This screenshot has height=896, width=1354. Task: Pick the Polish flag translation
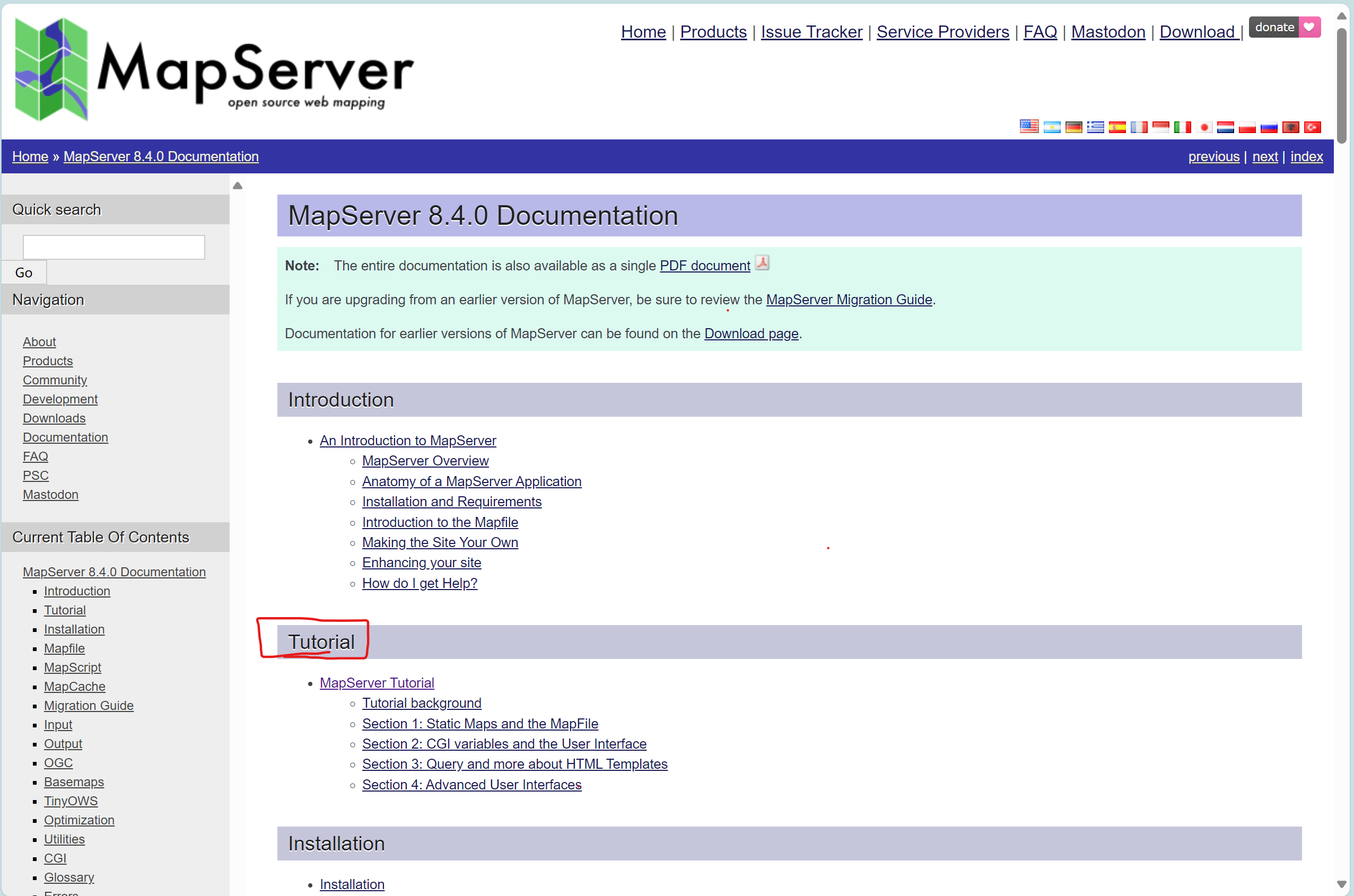pos(1247,127)
